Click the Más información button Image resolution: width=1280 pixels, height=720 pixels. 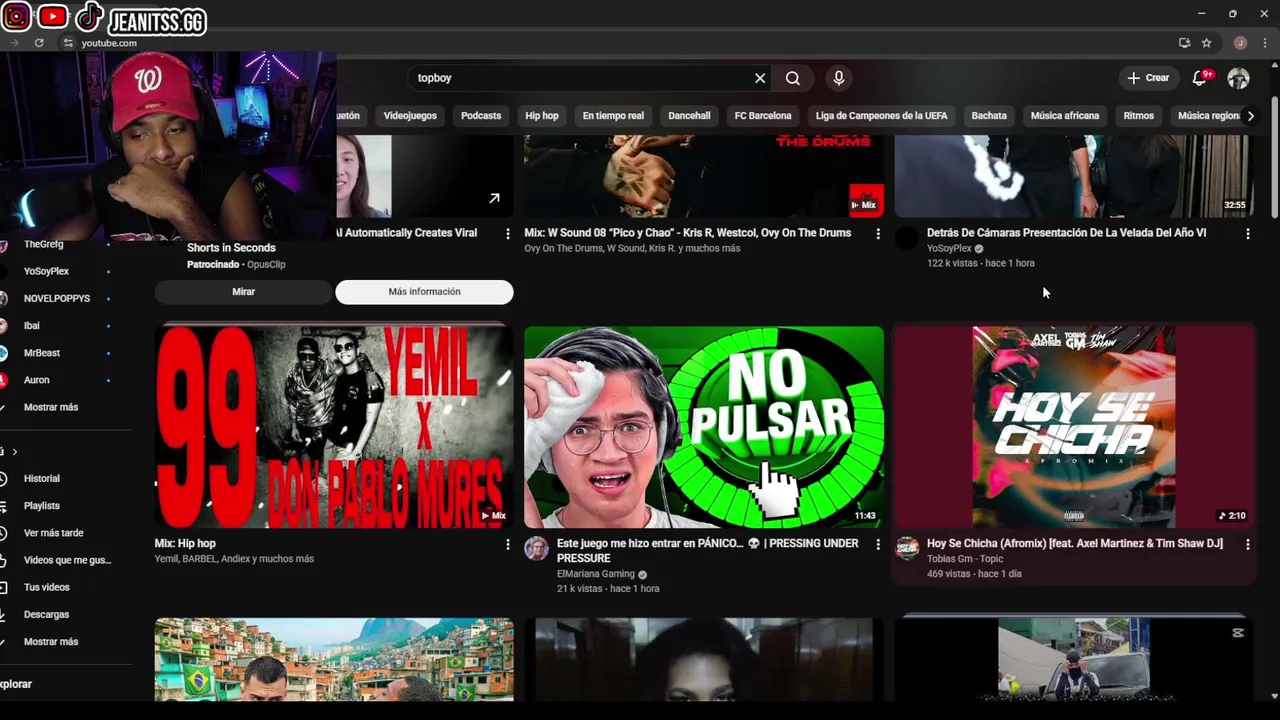[x=424, y=292]
